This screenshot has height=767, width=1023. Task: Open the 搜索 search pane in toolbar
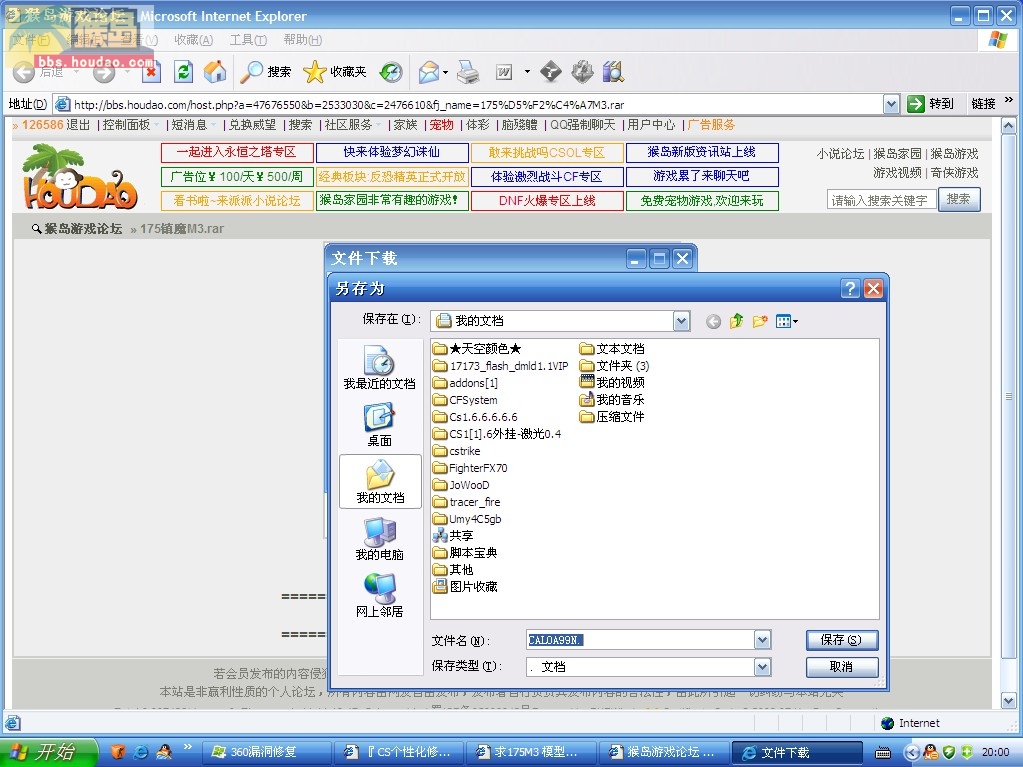pos(266,72)
